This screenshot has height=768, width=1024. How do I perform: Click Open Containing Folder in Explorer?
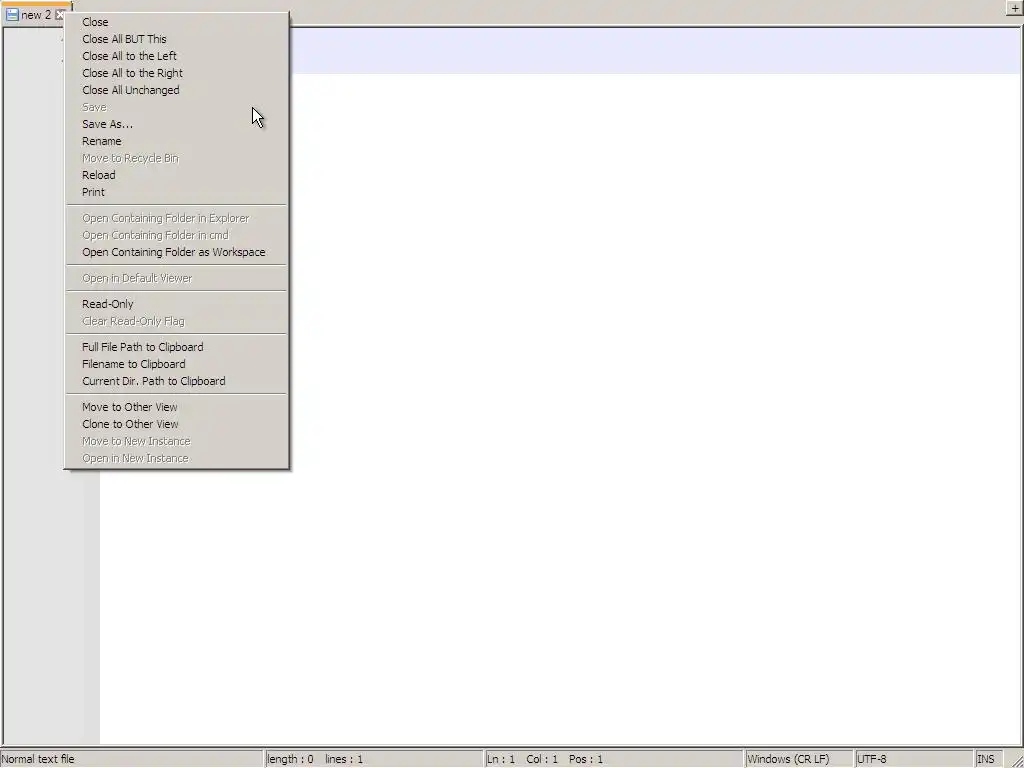click(177, 218)
